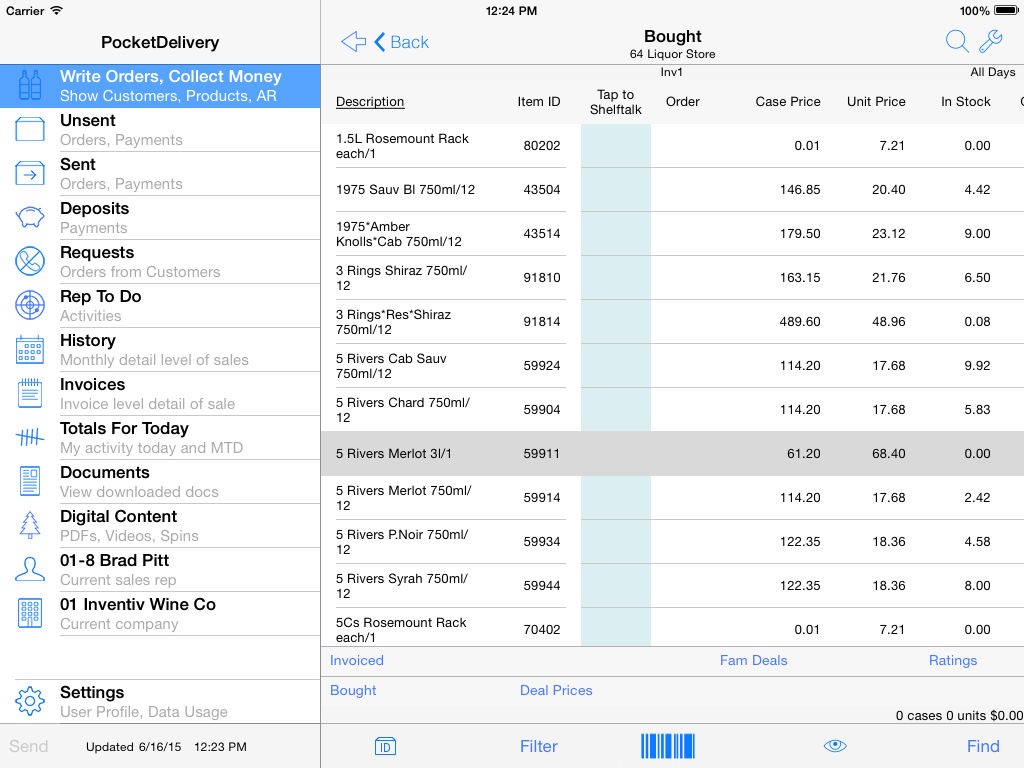Select 3 Rings*Res*Shiraz 750ml/12 item
Viewport: 1024px width, 768px height.
coord(393,322)
